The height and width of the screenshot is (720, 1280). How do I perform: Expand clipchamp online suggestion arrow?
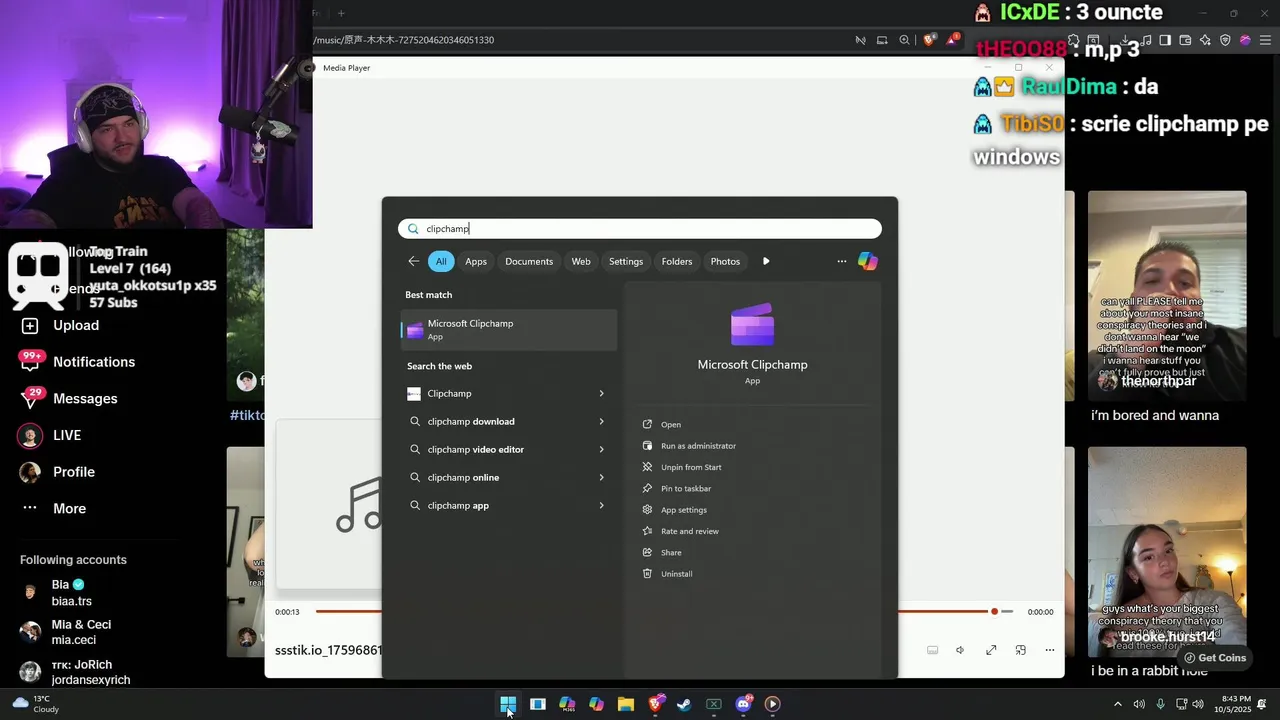coord(601,478)
